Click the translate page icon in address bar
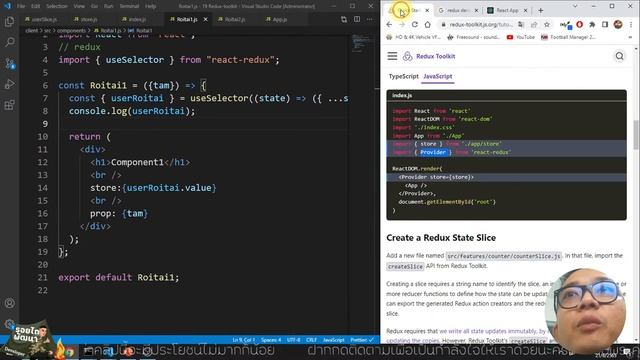640x360 pixels. pos(521,24)
